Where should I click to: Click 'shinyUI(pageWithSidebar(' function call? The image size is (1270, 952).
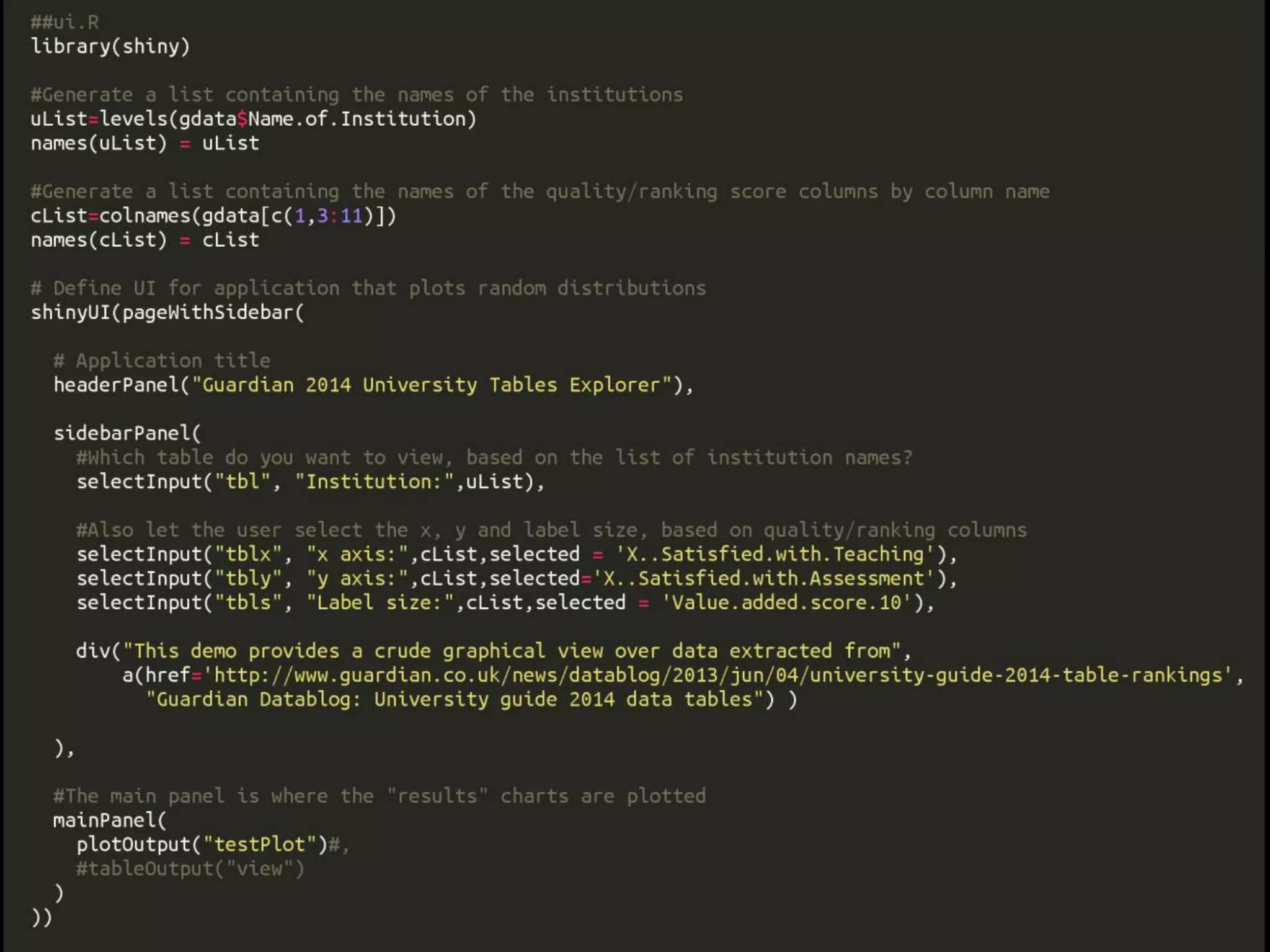click(167, 312)
